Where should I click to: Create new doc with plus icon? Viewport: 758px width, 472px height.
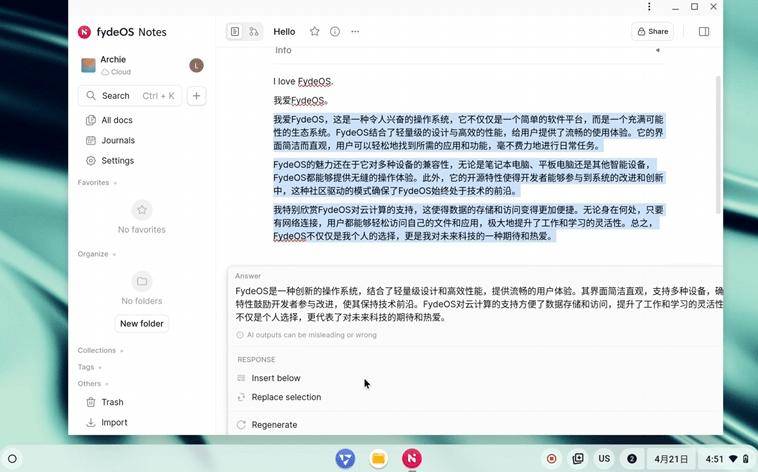tap(196, 96)
